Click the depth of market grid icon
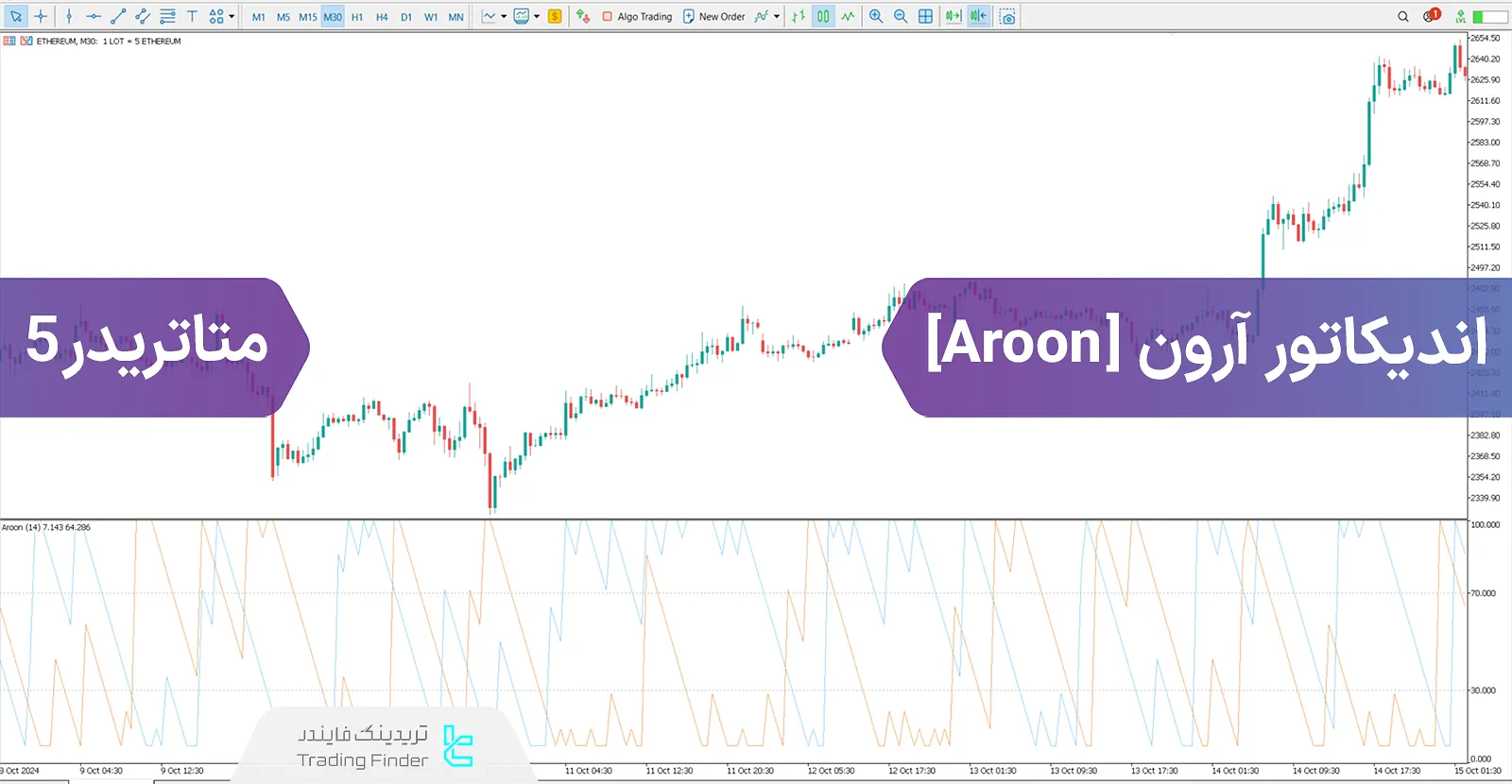Viewport: 1512px width, 784px height. coord(9,41)
